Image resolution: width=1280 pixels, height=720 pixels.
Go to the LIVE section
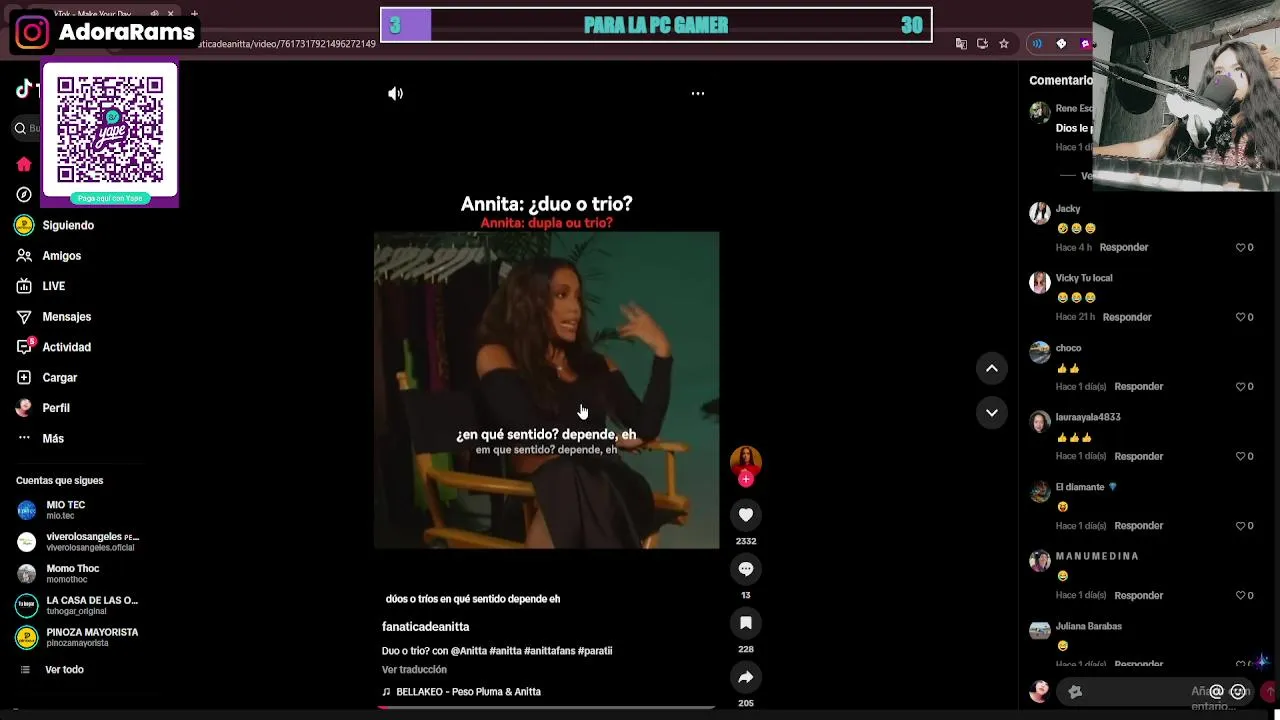coord(54,286)
